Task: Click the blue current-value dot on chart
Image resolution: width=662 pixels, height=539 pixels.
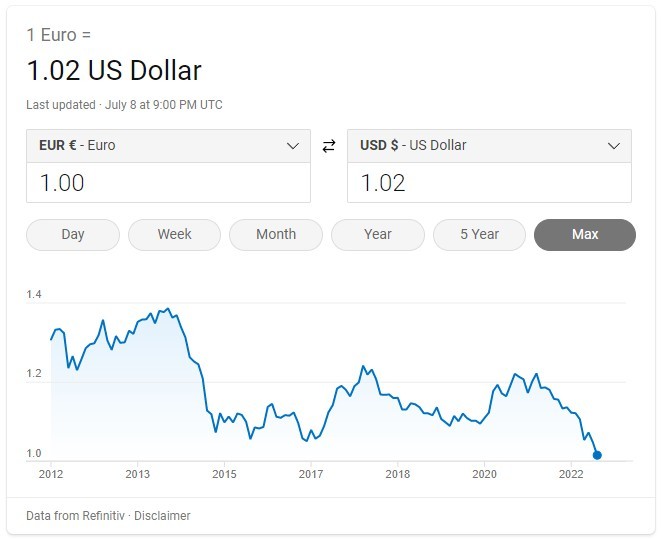Action: (597, 455)
